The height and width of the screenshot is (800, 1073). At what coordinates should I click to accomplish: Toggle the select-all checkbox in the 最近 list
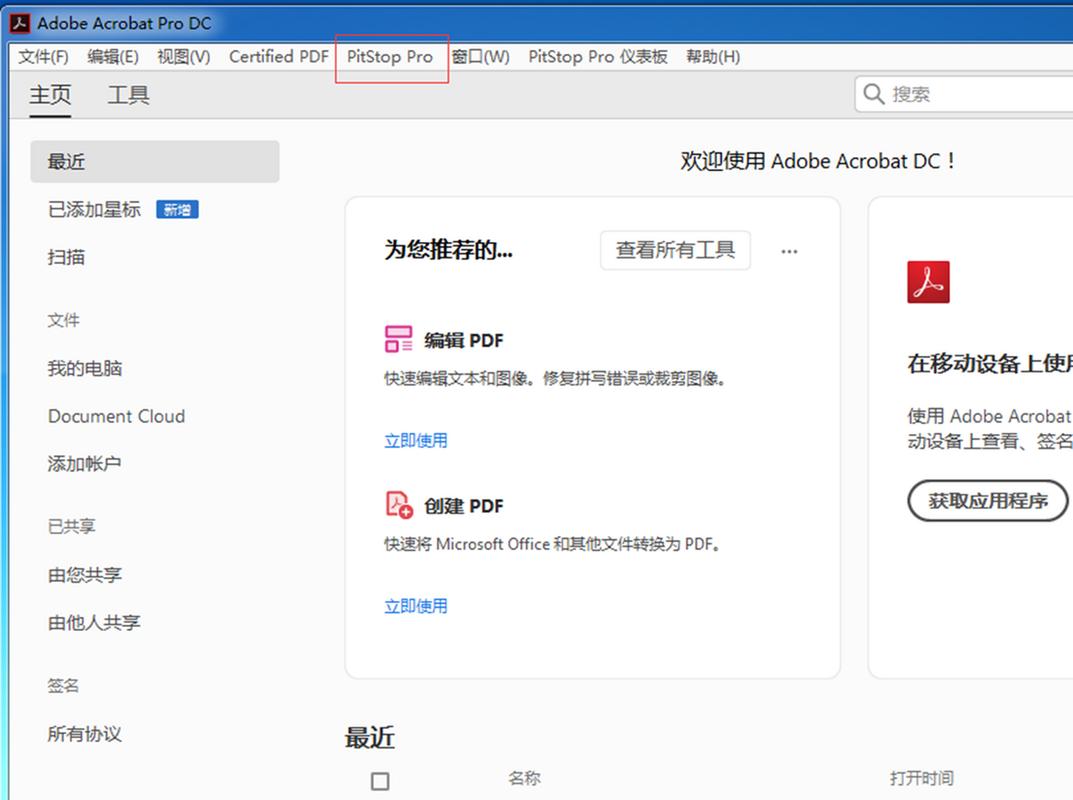click(380, 781)
